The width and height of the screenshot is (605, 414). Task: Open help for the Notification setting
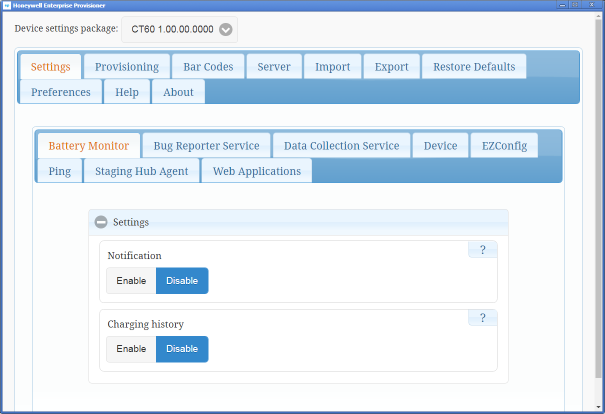(x=482, y=250)
